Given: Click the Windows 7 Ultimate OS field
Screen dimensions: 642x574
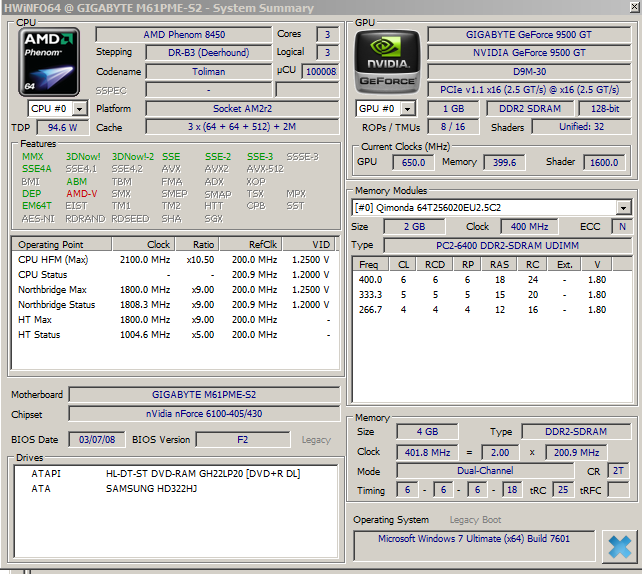Looking at the screenshot, I should (x=474, y=546).
